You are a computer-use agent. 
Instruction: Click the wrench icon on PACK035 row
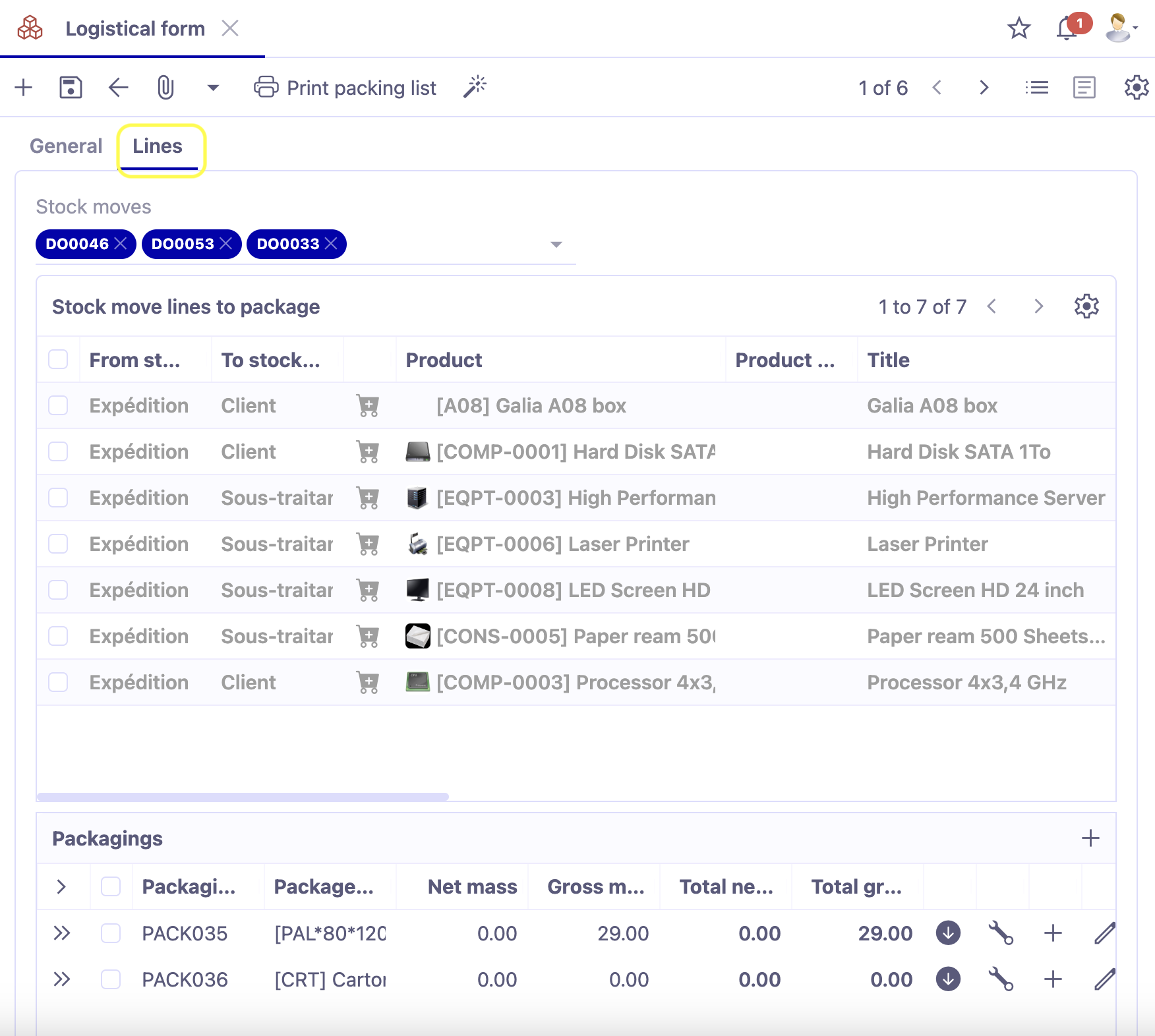[1001, 933]
